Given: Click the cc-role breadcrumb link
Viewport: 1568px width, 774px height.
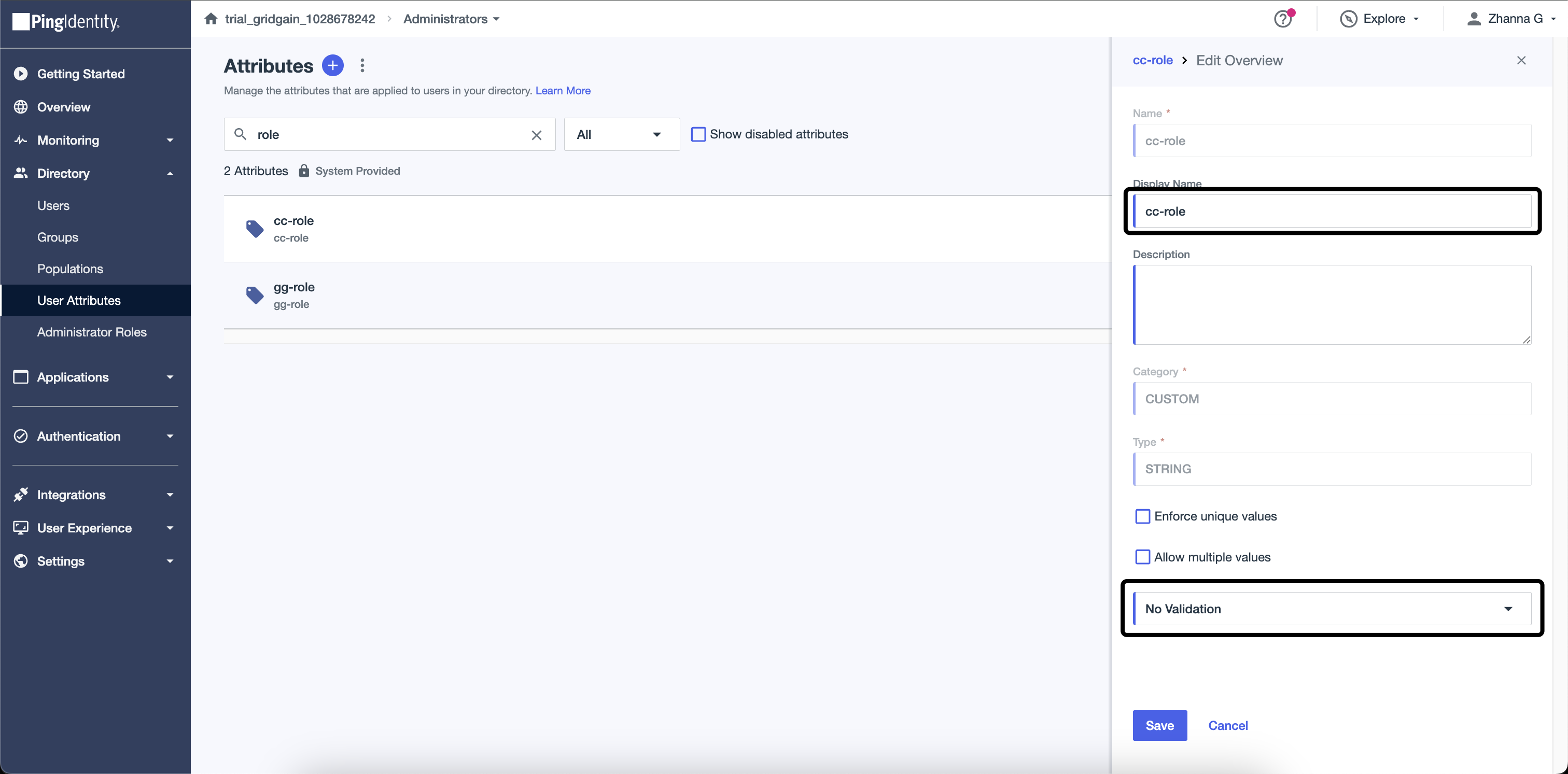Looking at the screenshot, I should point(1152,60).
